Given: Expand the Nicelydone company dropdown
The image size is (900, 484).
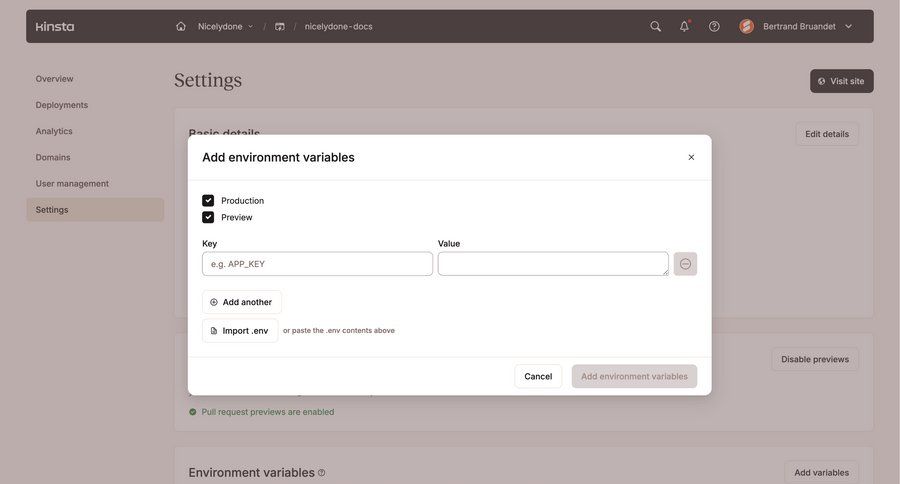Looking at the screenshot, I should point(225,26).
